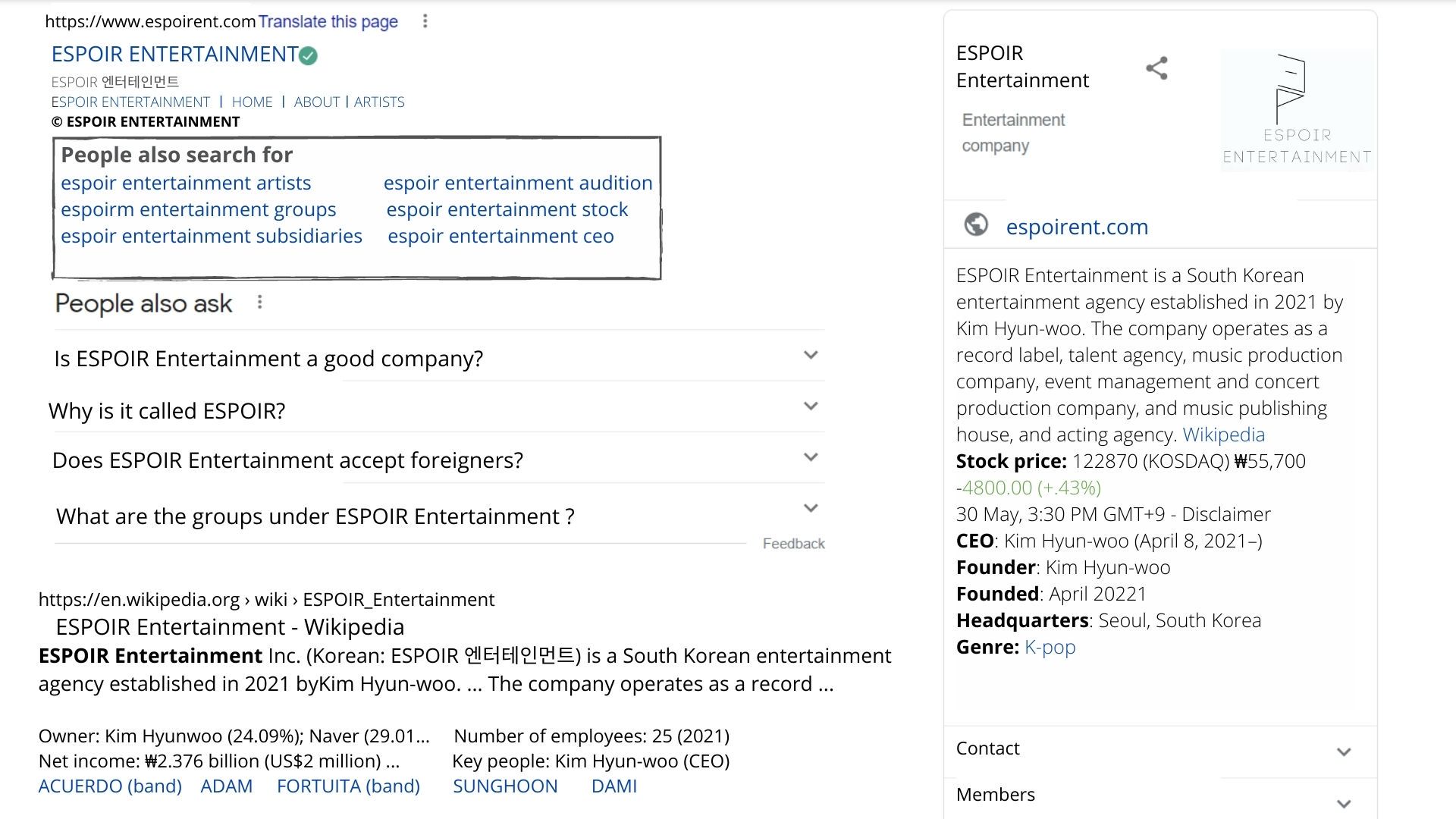Open the ABOUT sitelink

316,102
